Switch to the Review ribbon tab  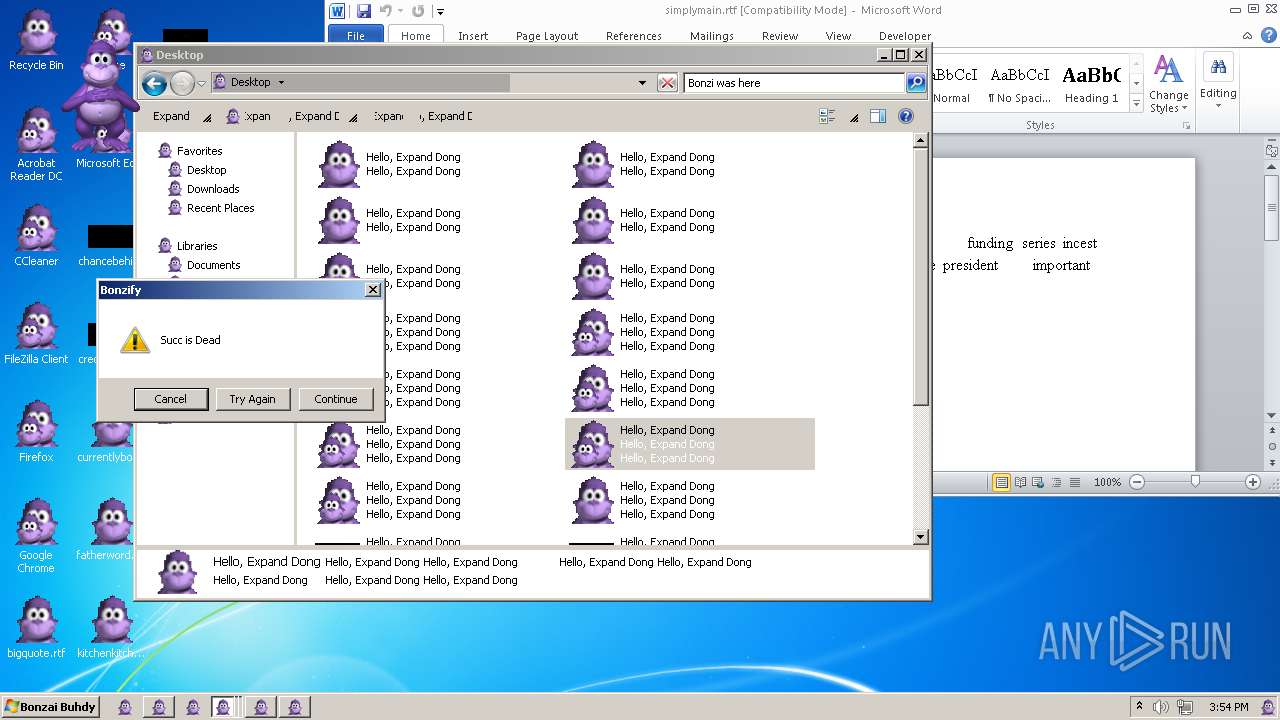(780, 35)
